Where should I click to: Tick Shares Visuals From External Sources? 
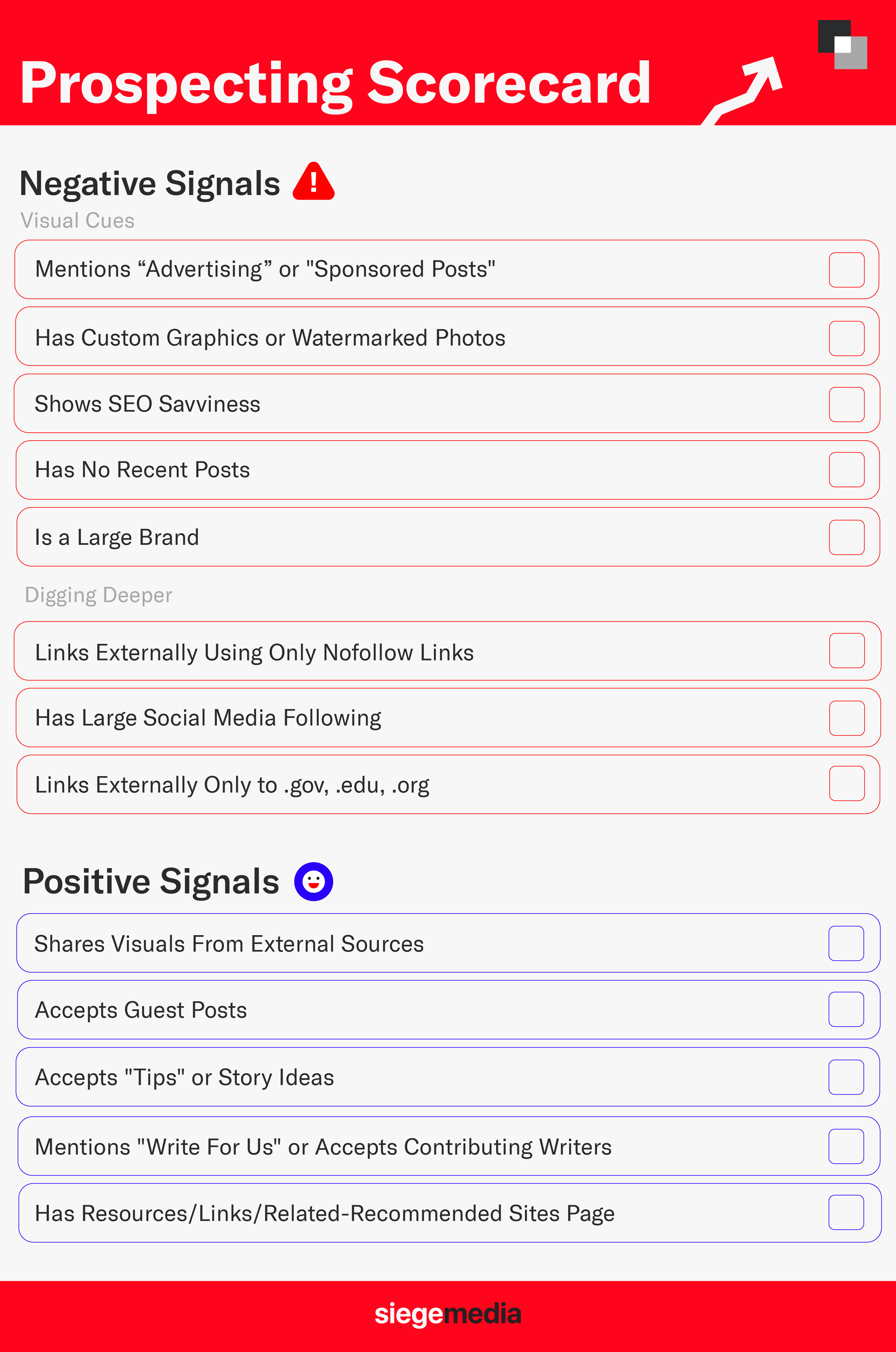[846, 943]
